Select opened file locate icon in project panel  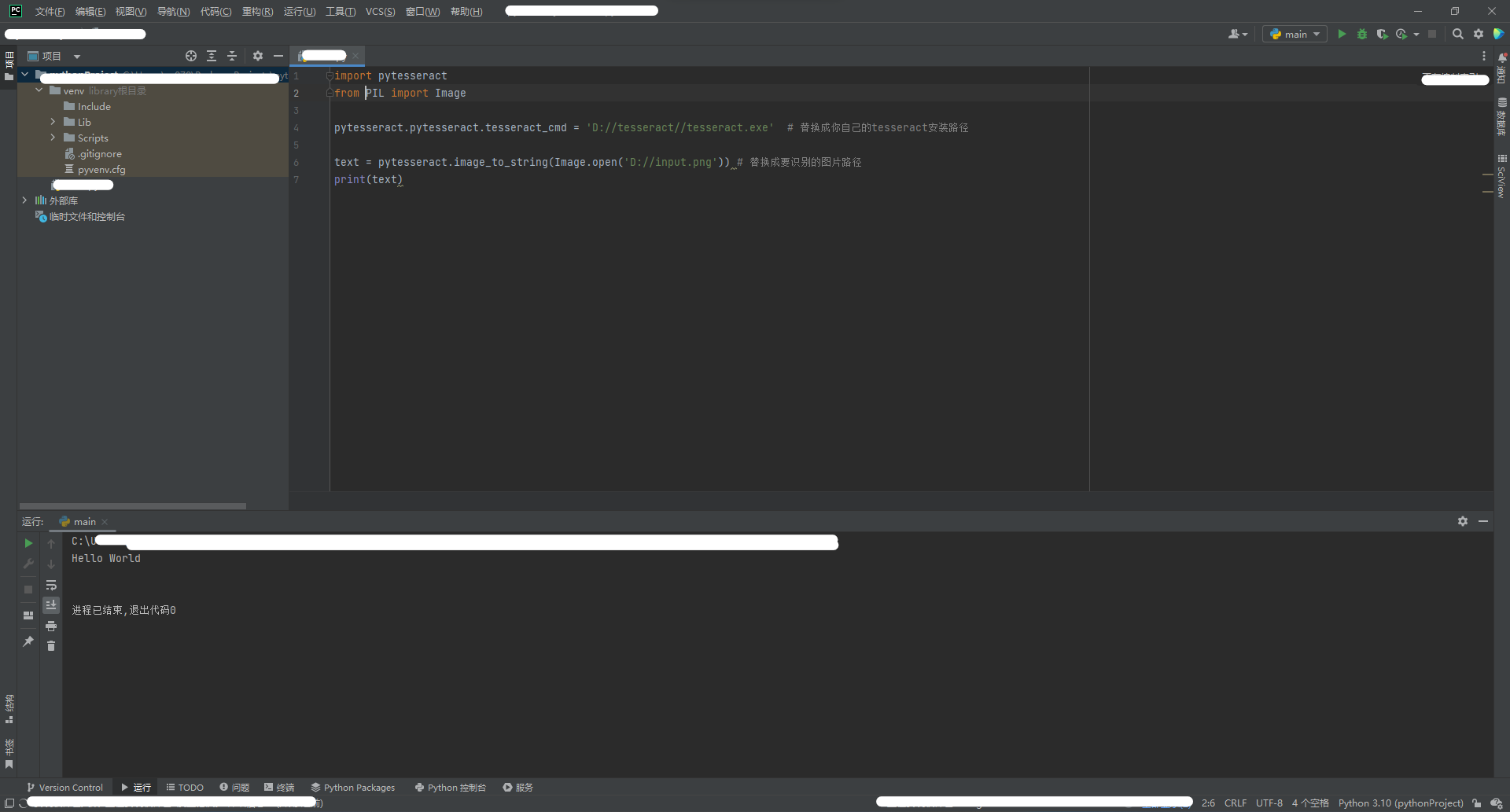click(191, 56)
